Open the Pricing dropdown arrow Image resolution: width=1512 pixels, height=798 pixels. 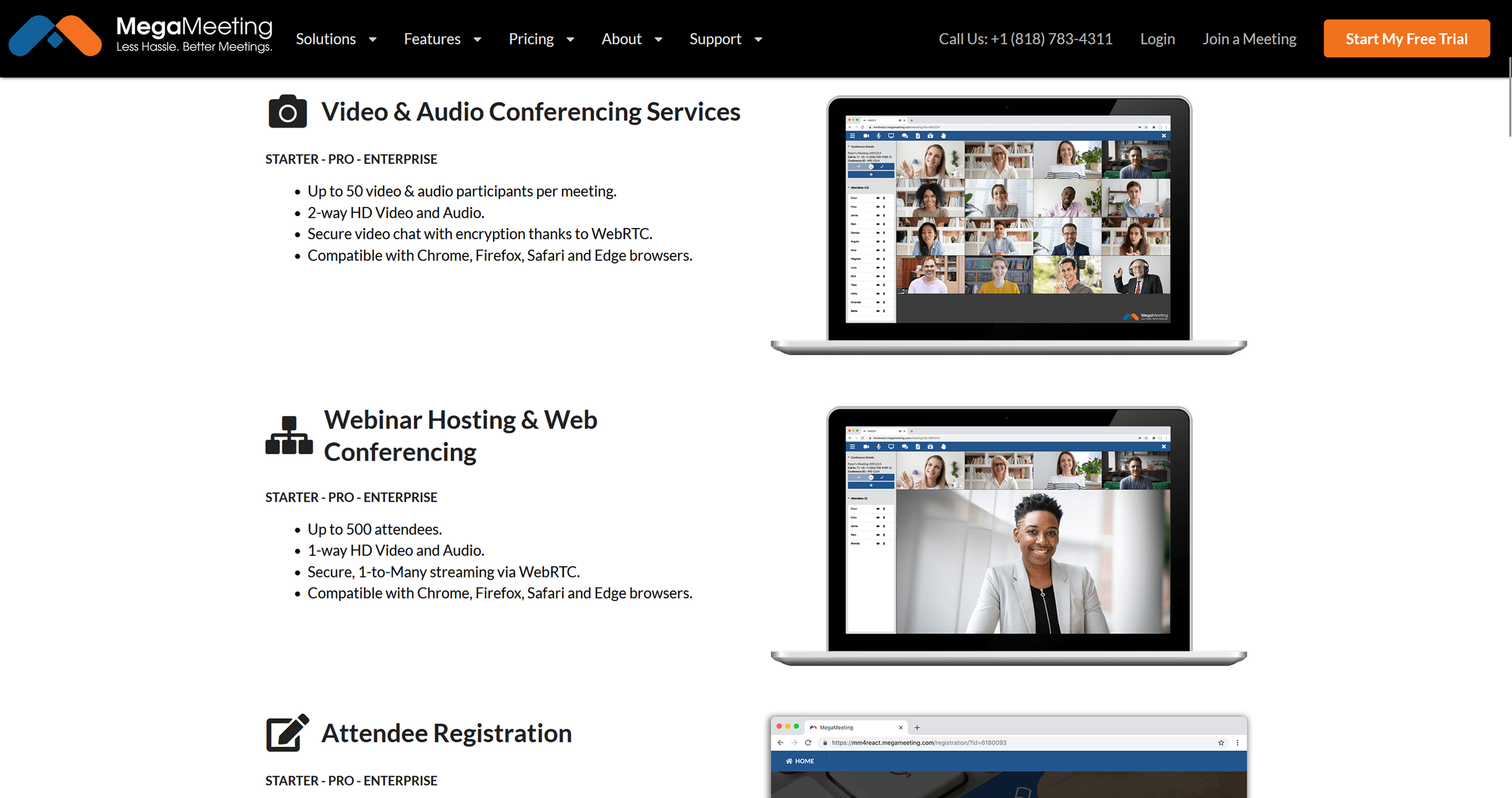pos(570,39)
